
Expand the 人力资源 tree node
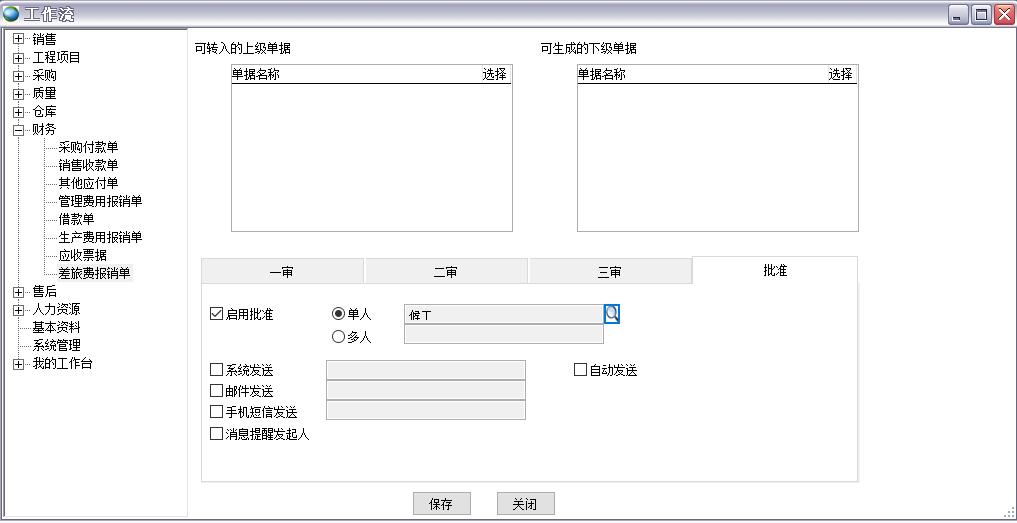(x=18, y=310)
